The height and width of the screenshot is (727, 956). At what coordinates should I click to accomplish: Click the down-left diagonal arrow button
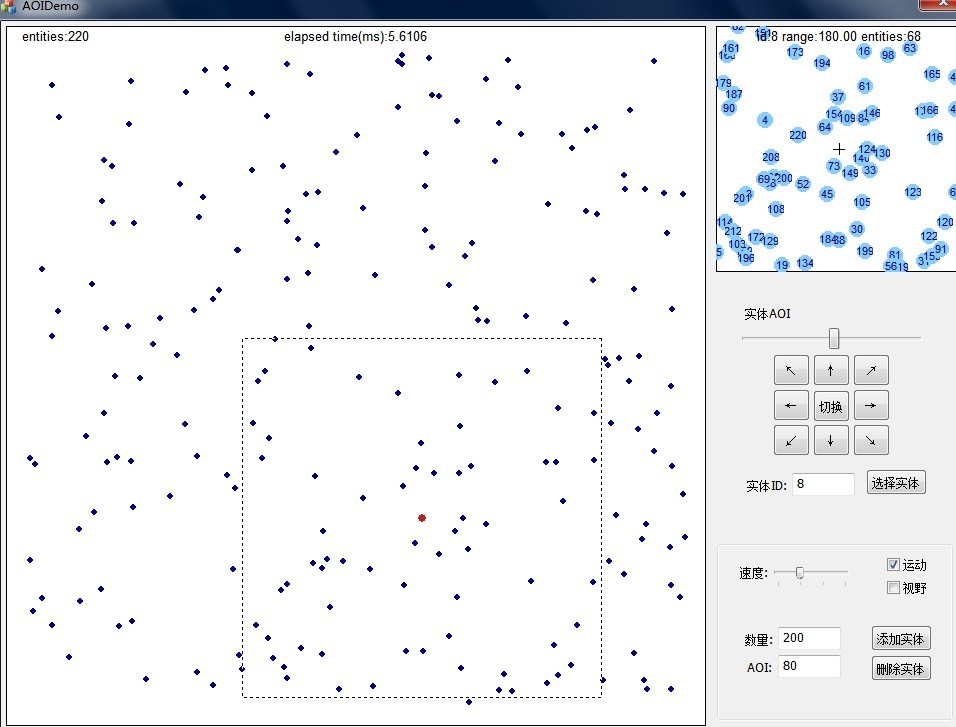[791, 440]
